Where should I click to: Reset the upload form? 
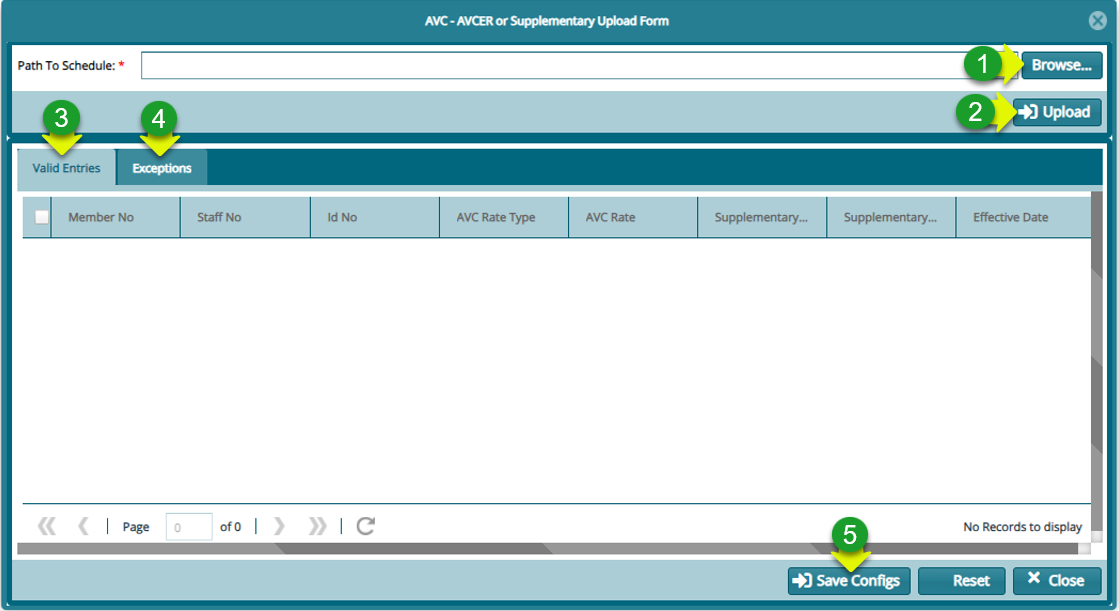(961, 580)
